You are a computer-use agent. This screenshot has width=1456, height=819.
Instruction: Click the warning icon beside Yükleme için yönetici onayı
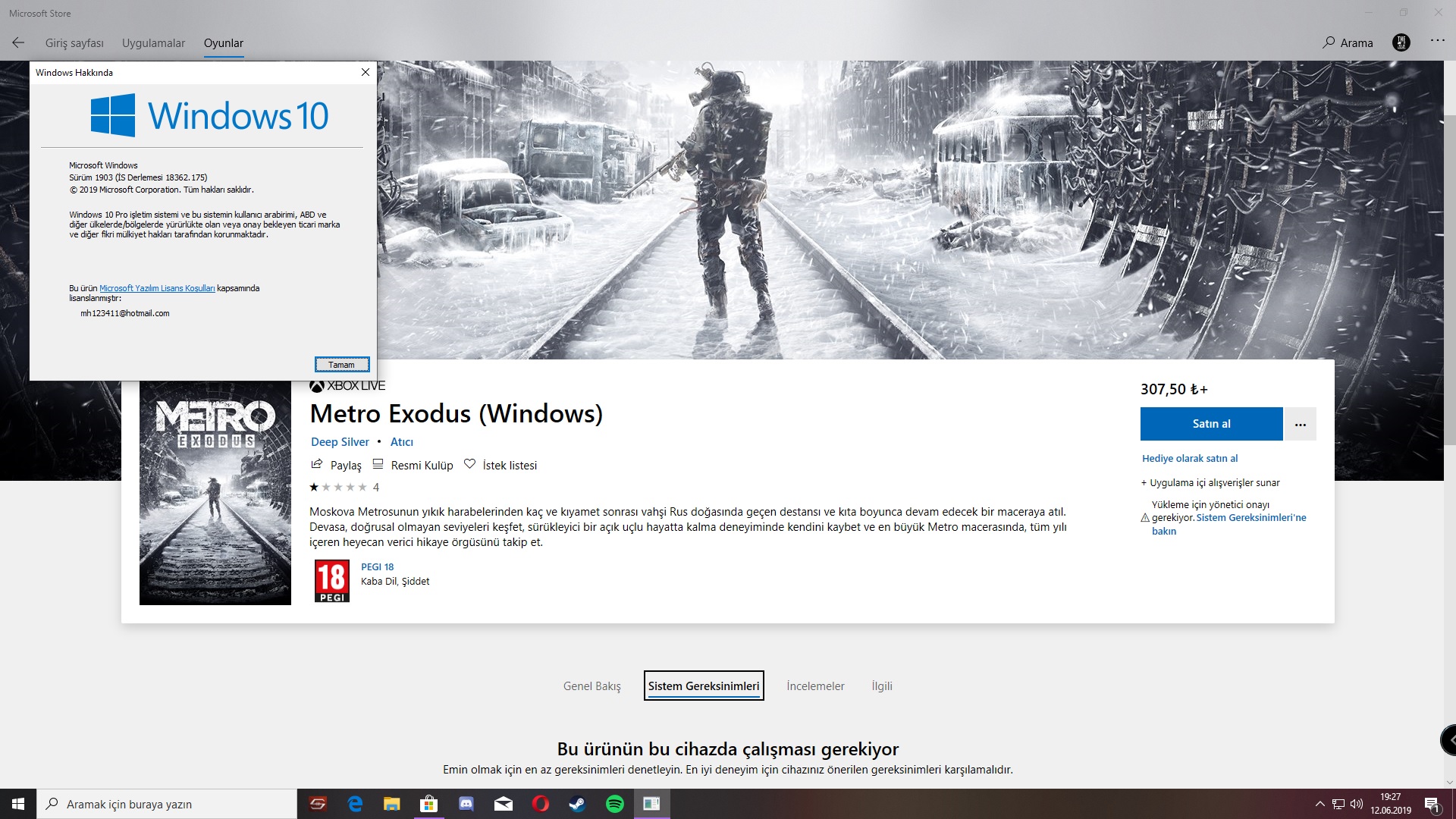tap(1145, 518)
